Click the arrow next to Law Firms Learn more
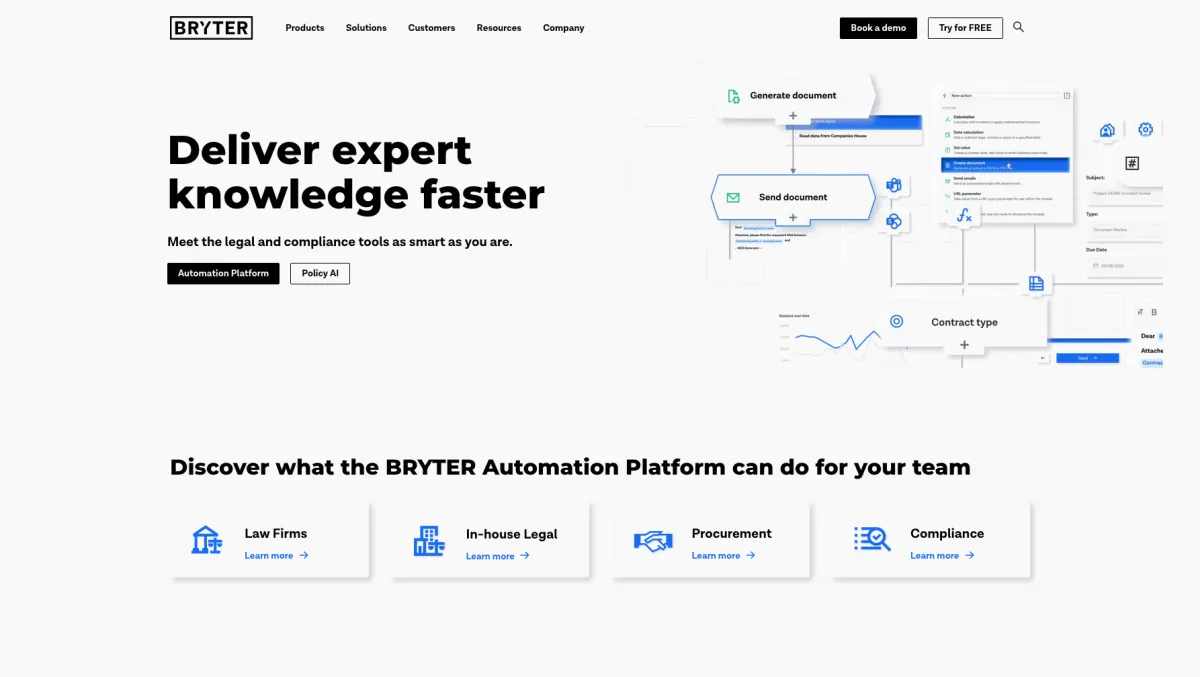The height and width of the screenshot is (677, 1200). click(x=304, y=555)
